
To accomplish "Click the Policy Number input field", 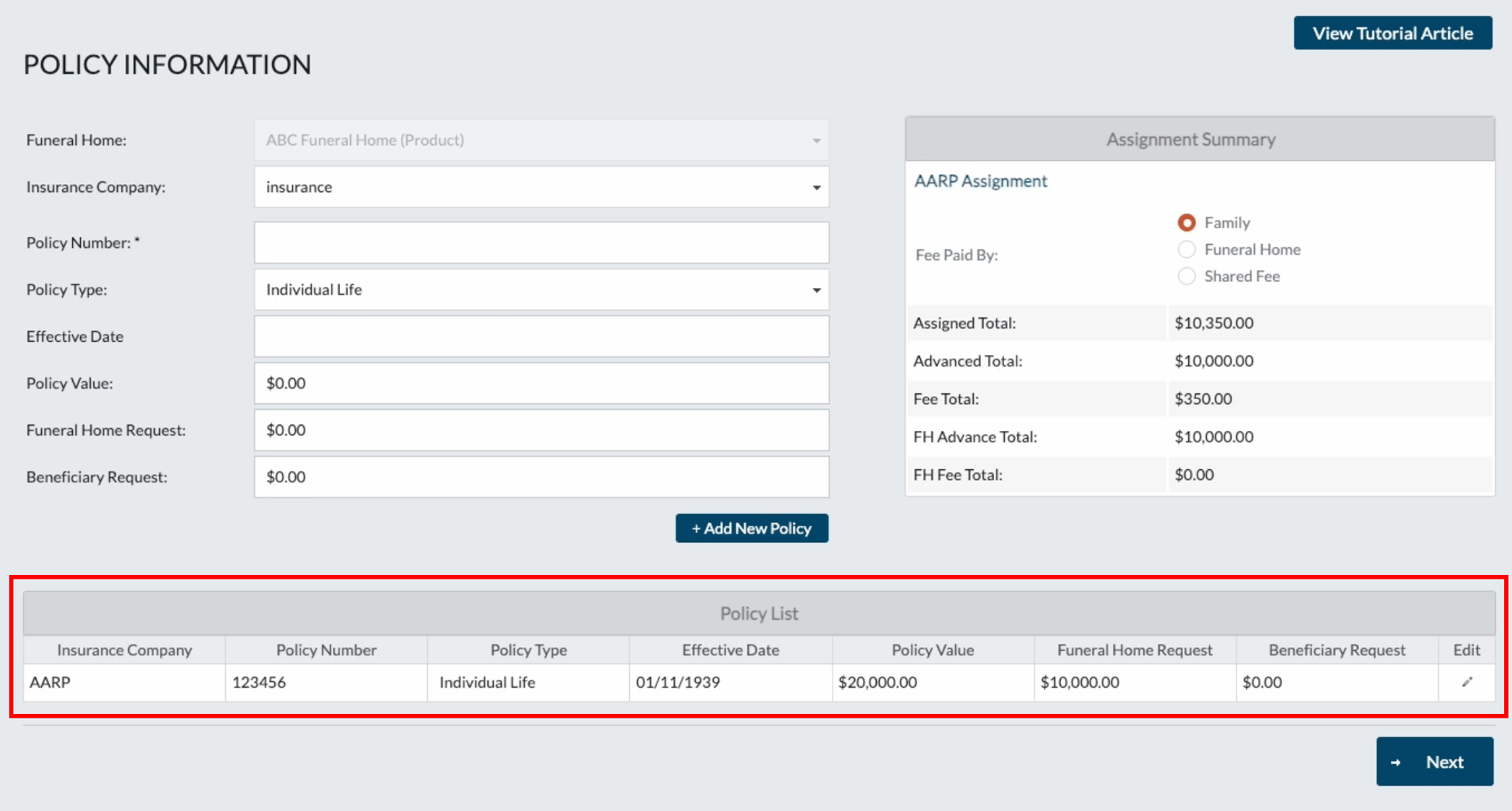I will coord(541,242).
